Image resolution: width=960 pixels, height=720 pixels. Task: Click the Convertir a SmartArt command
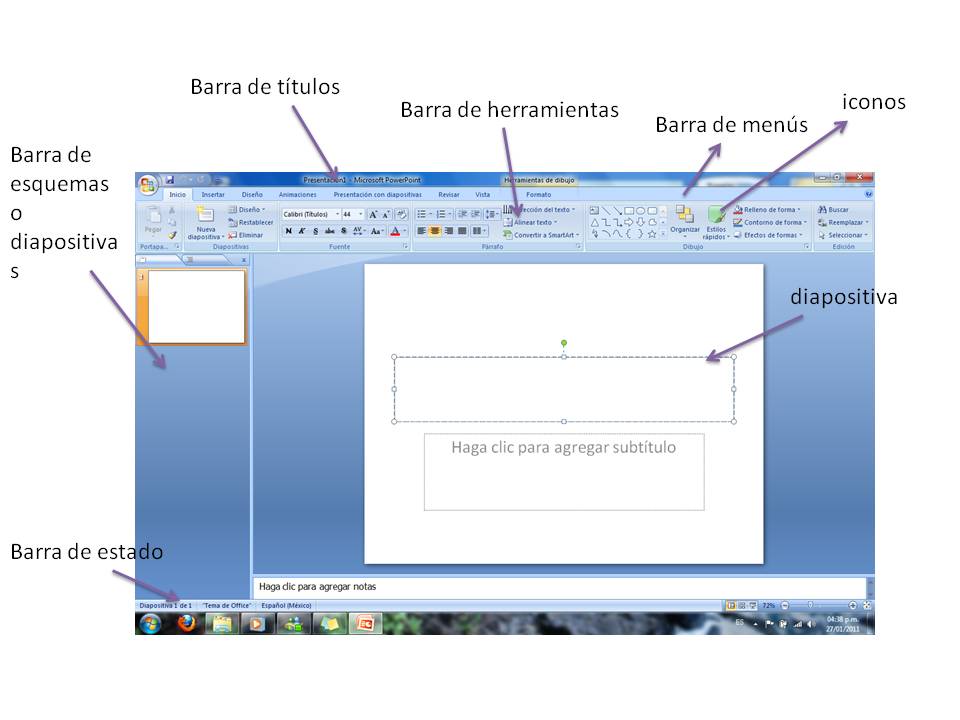545,235
